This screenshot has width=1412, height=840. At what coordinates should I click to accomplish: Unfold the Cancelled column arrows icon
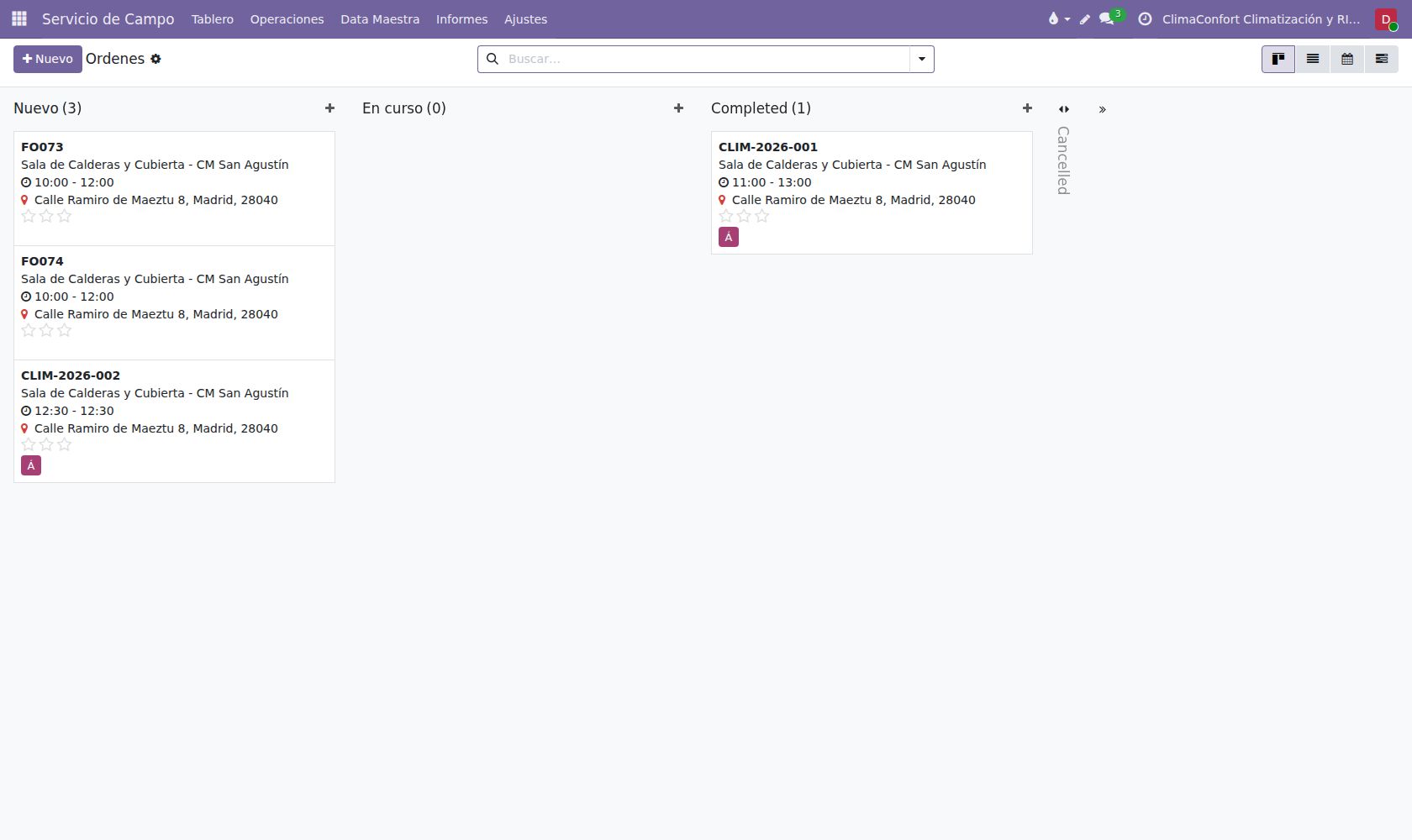coord(1064,109)
